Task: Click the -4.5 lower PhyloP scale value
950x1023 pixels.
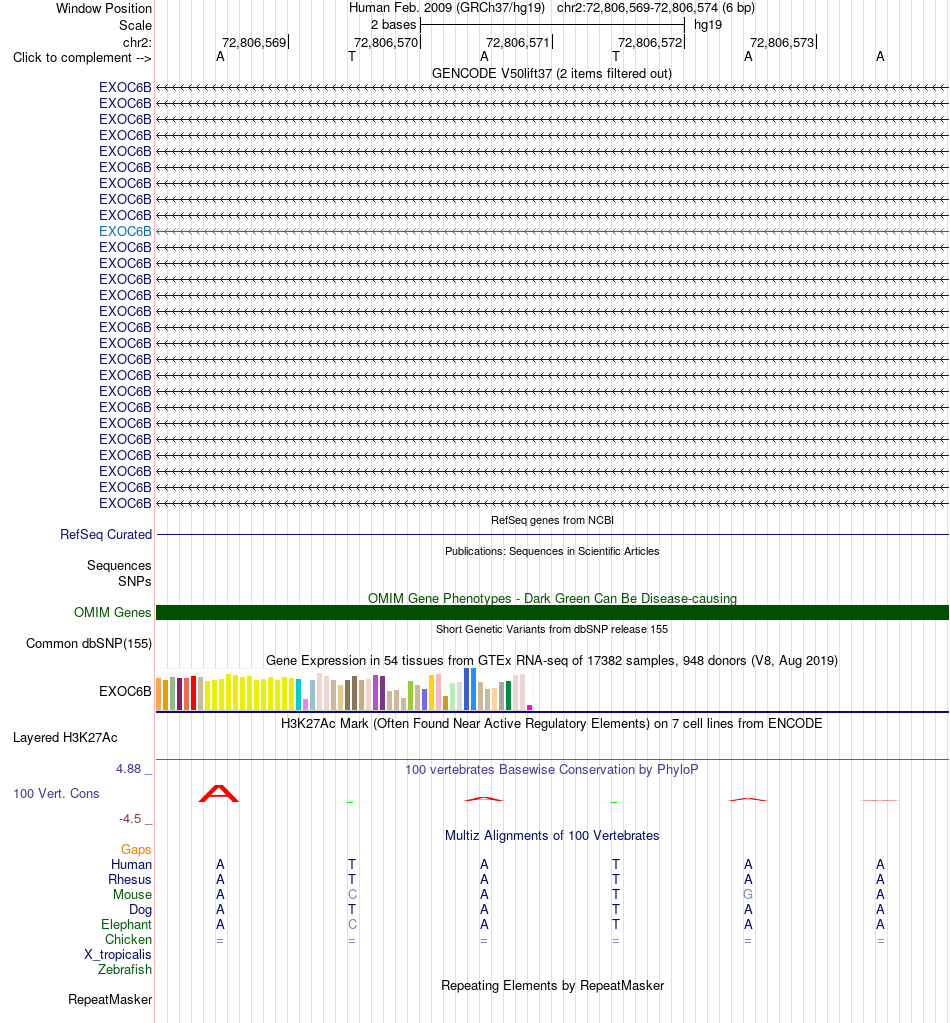Action: (130, 819)
